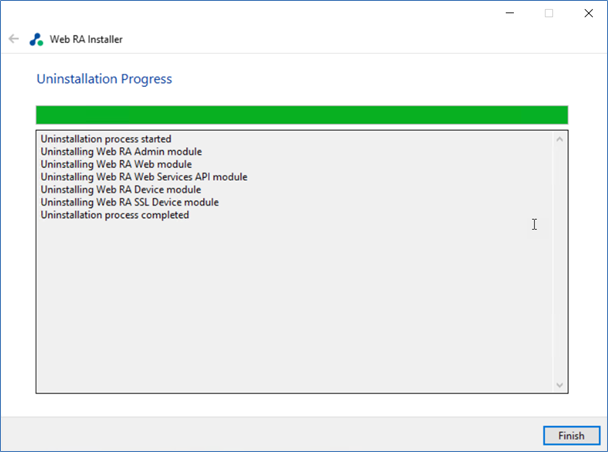
Task: Click the Web RA Installer logo icon
Action: coord(36,40)
